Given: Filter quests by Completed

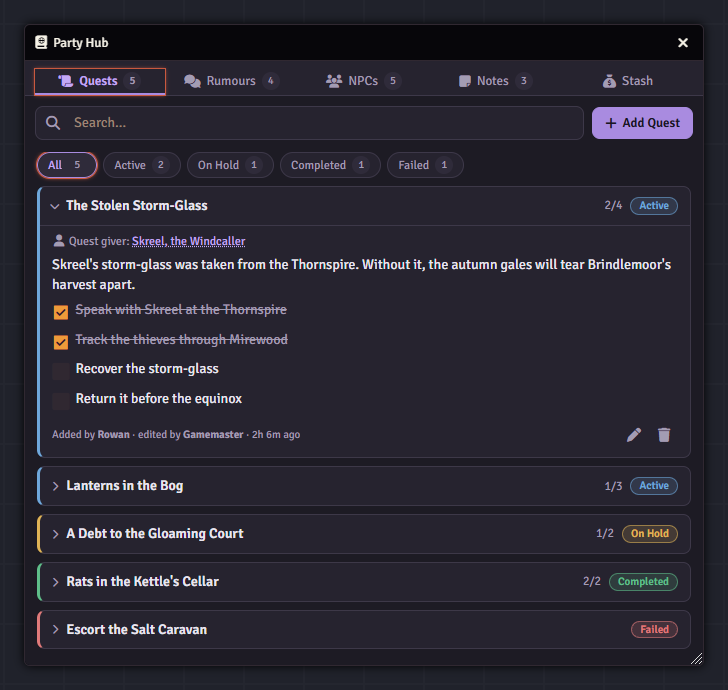Looking at the screenshot, I should 330,165.
